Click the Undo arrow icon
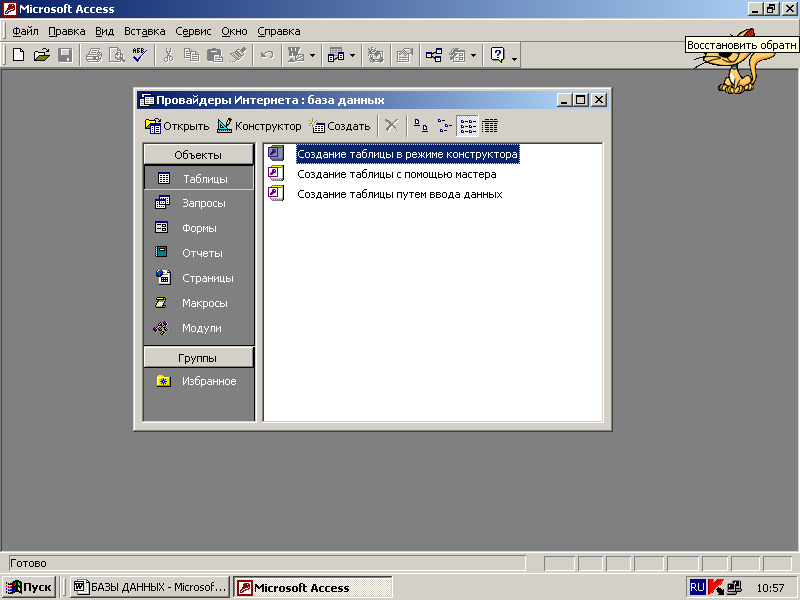Image resolution: width=800 pixels, height=600 pixels. [267, 55]
